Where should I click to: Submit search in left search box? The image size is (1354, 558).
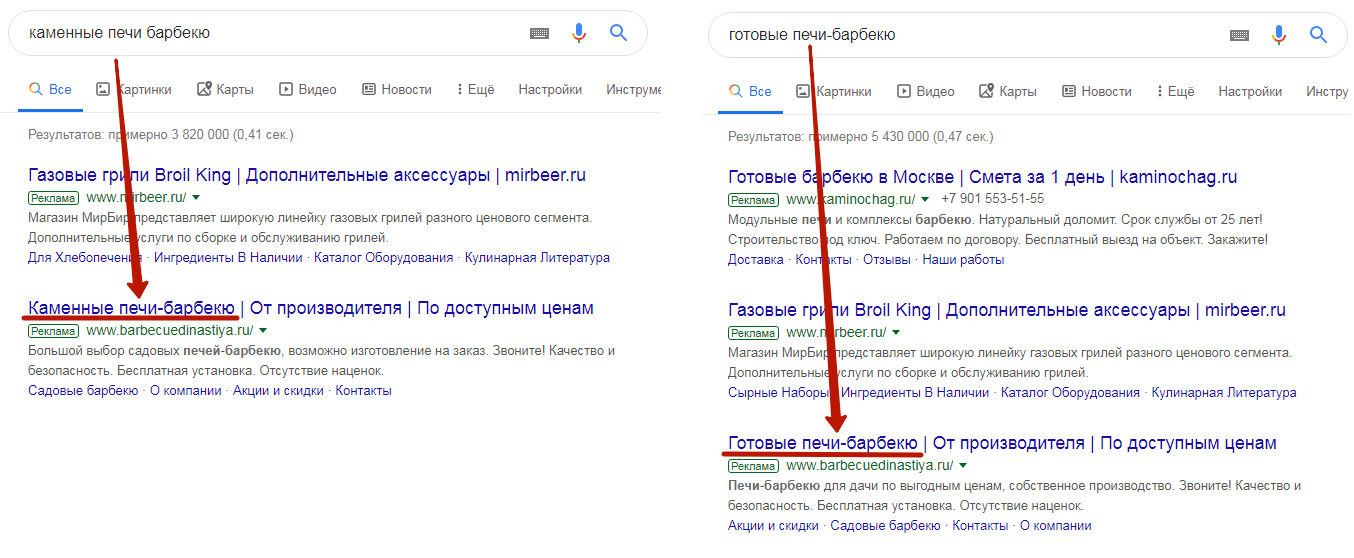point(619,33)
